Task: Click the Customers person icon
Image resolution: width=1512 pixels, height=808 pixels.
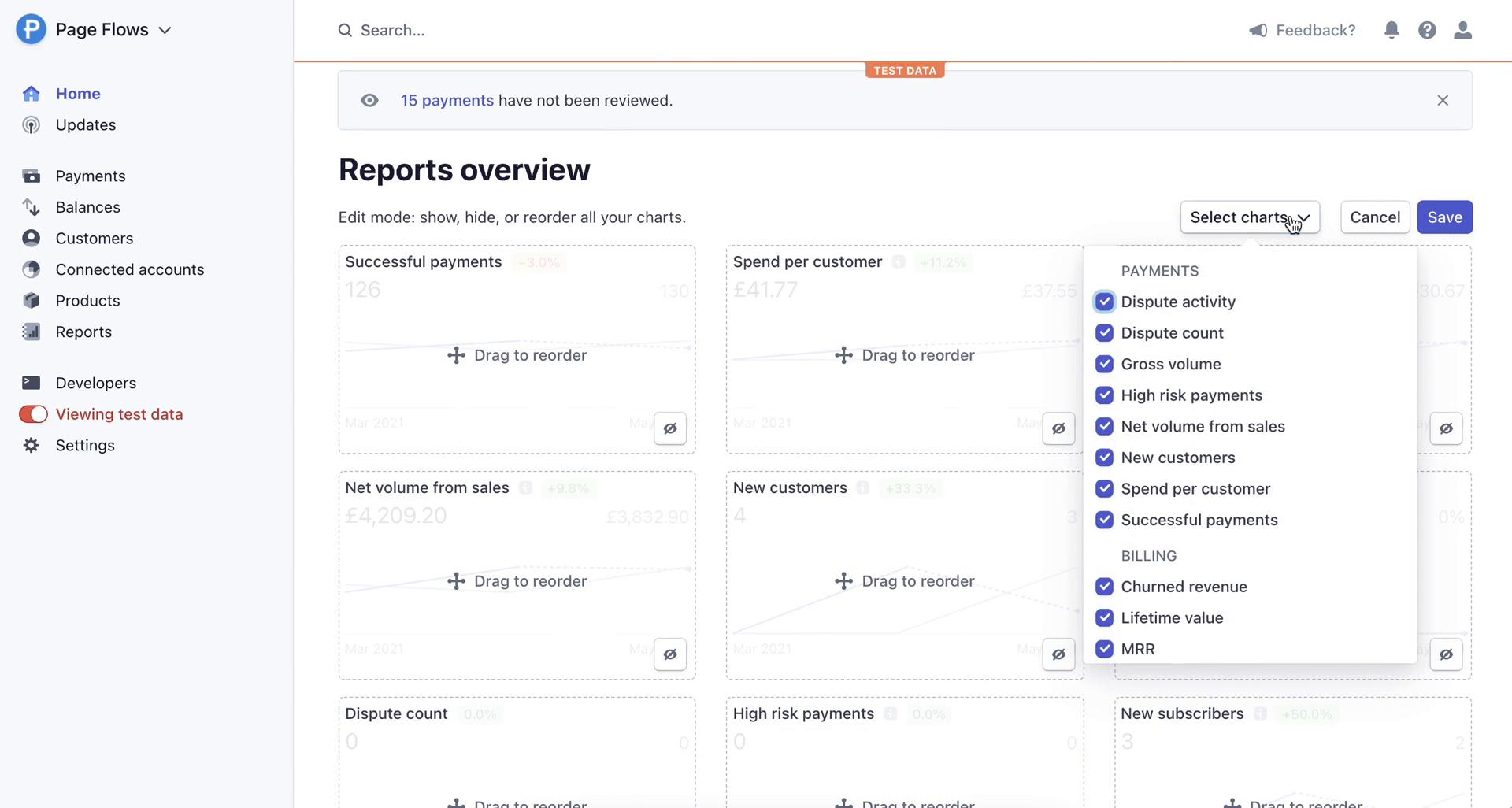Action: 31,239
